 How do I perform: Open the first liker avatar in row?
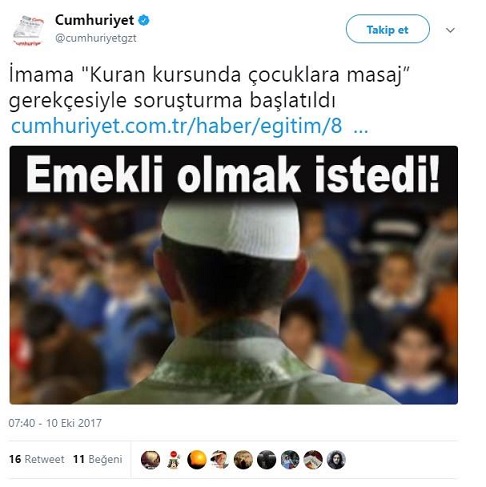(150, 460)
